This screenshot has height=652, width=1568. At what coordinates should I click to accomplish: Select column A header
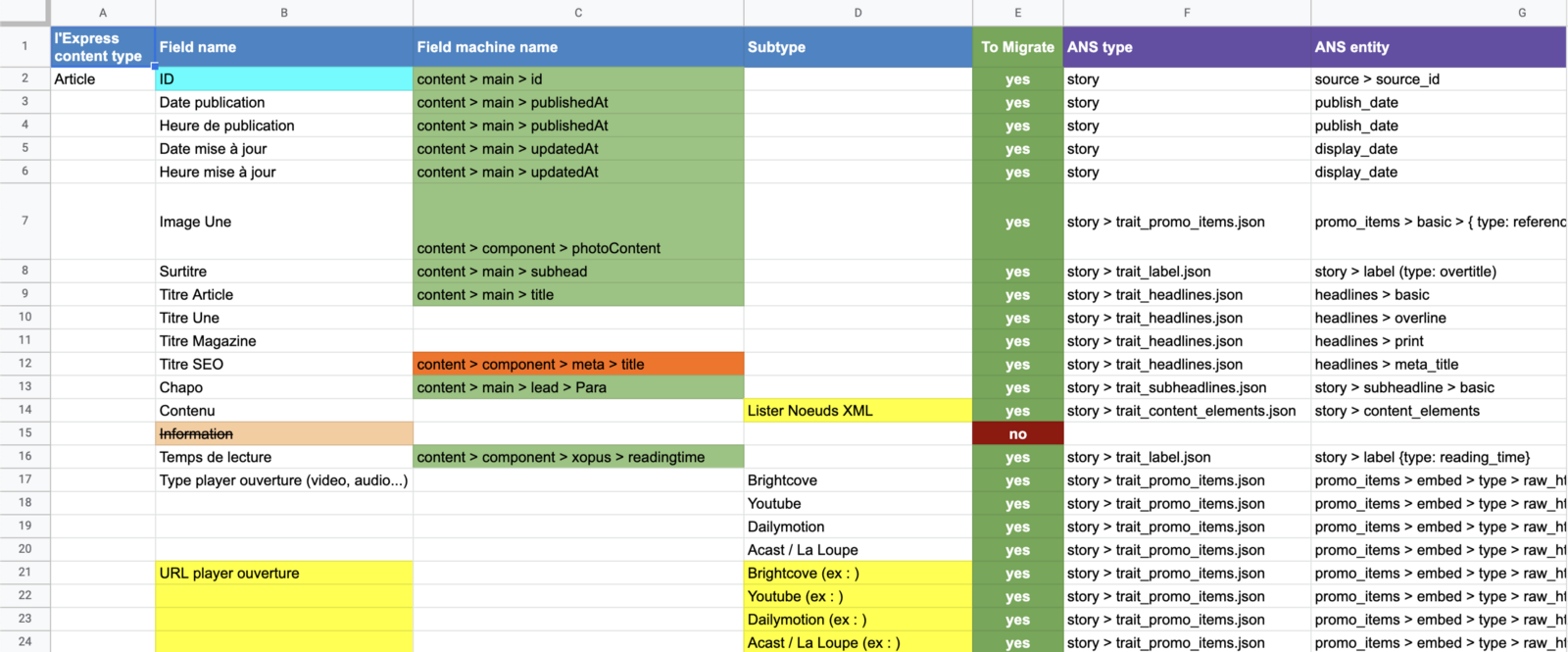coord(103,13)
